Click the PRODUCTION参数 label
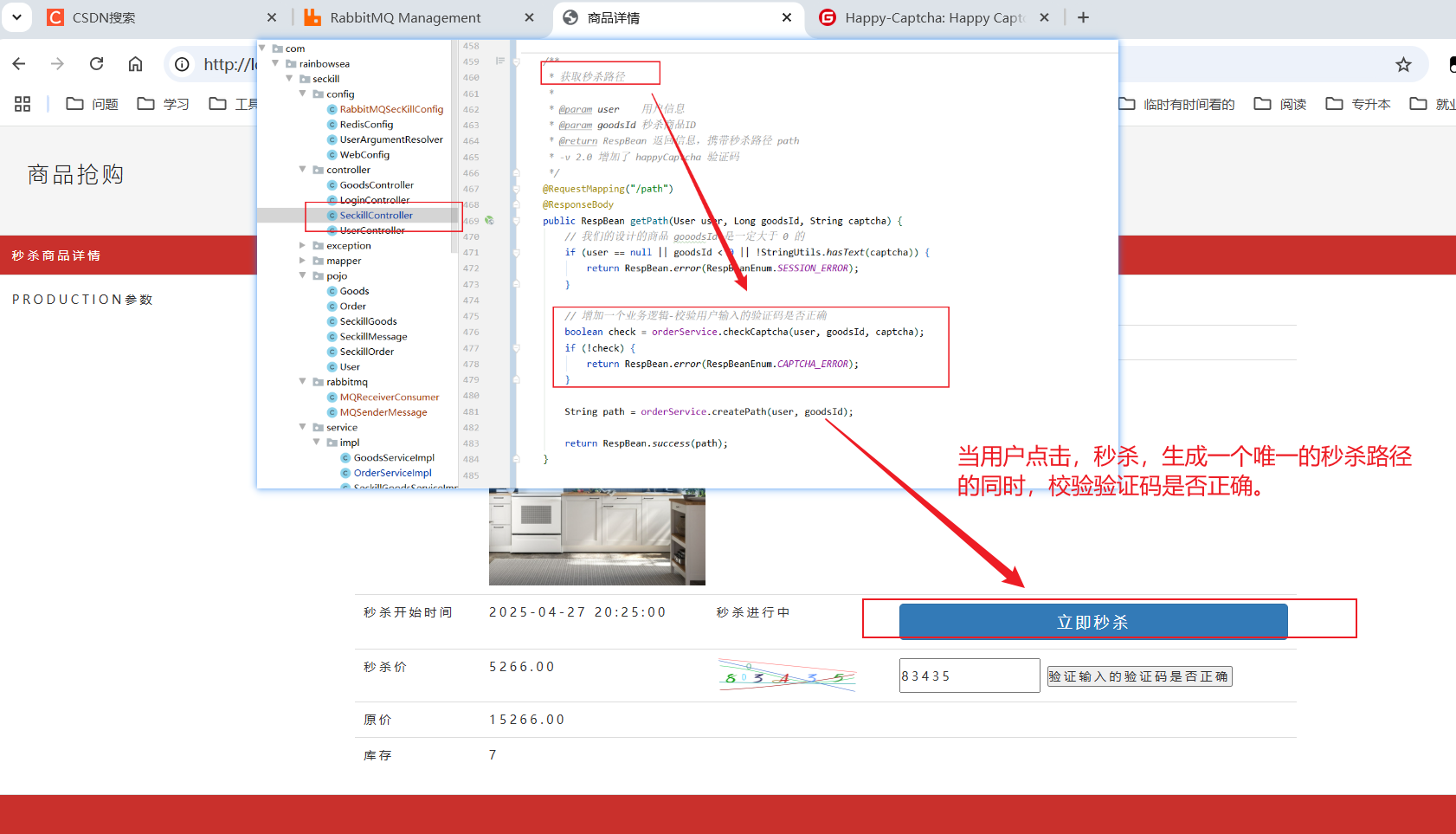This screenshot has height=834, width=1456. coord(82,300)
